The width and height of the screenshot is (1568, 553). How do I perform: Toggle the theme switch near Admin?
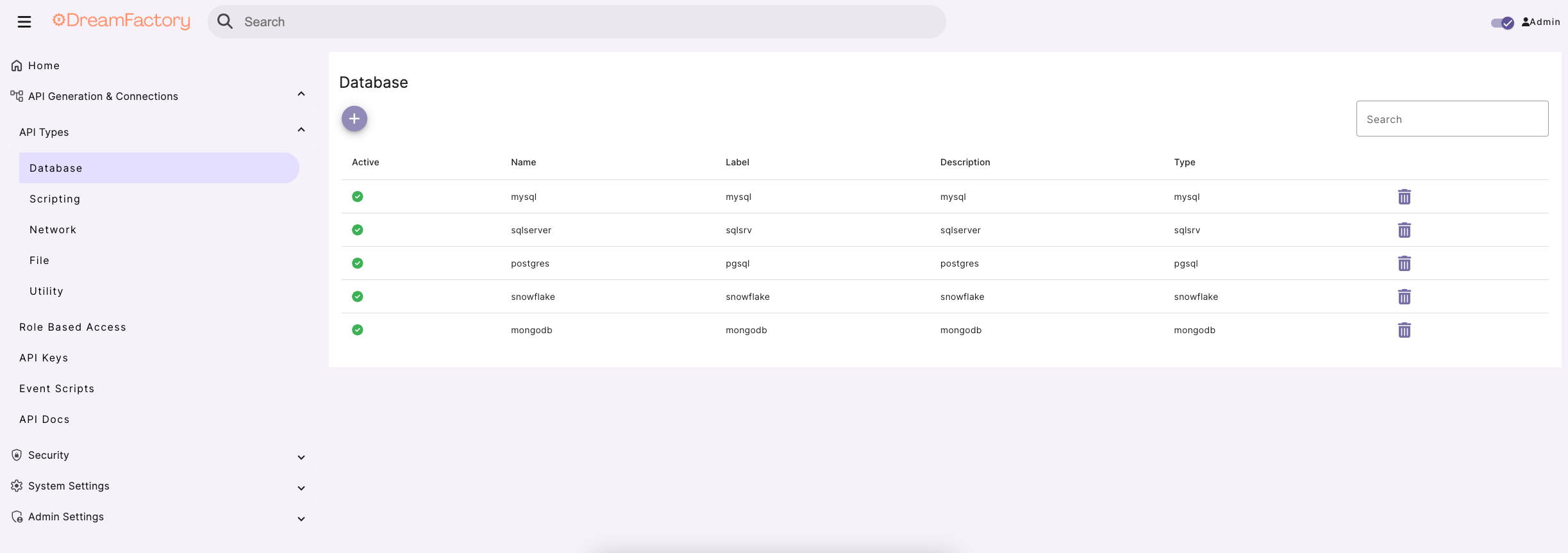tap(1502, 22)
